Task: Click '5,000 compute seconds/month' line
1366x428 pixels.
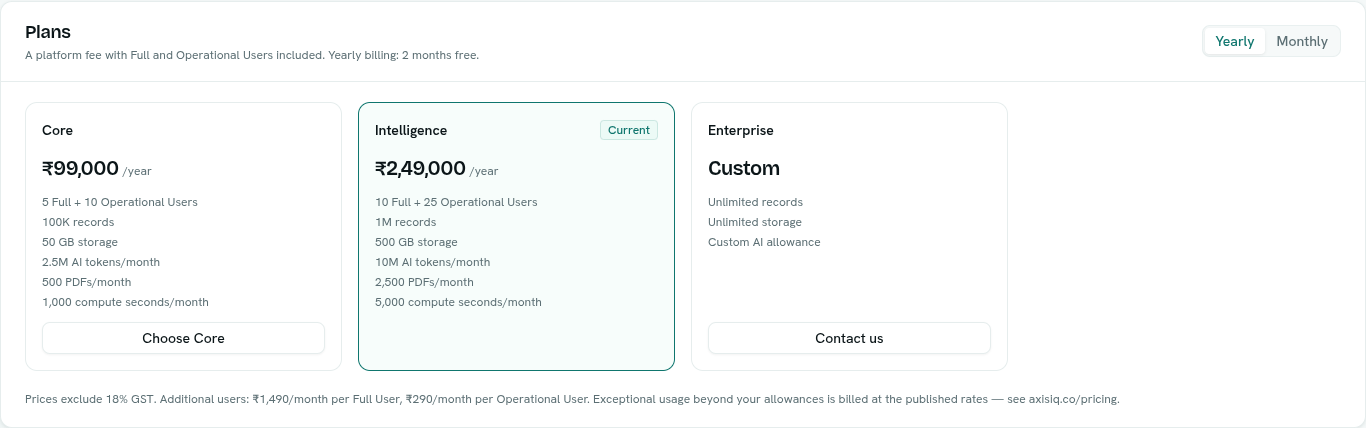Action: click(458, 302)
